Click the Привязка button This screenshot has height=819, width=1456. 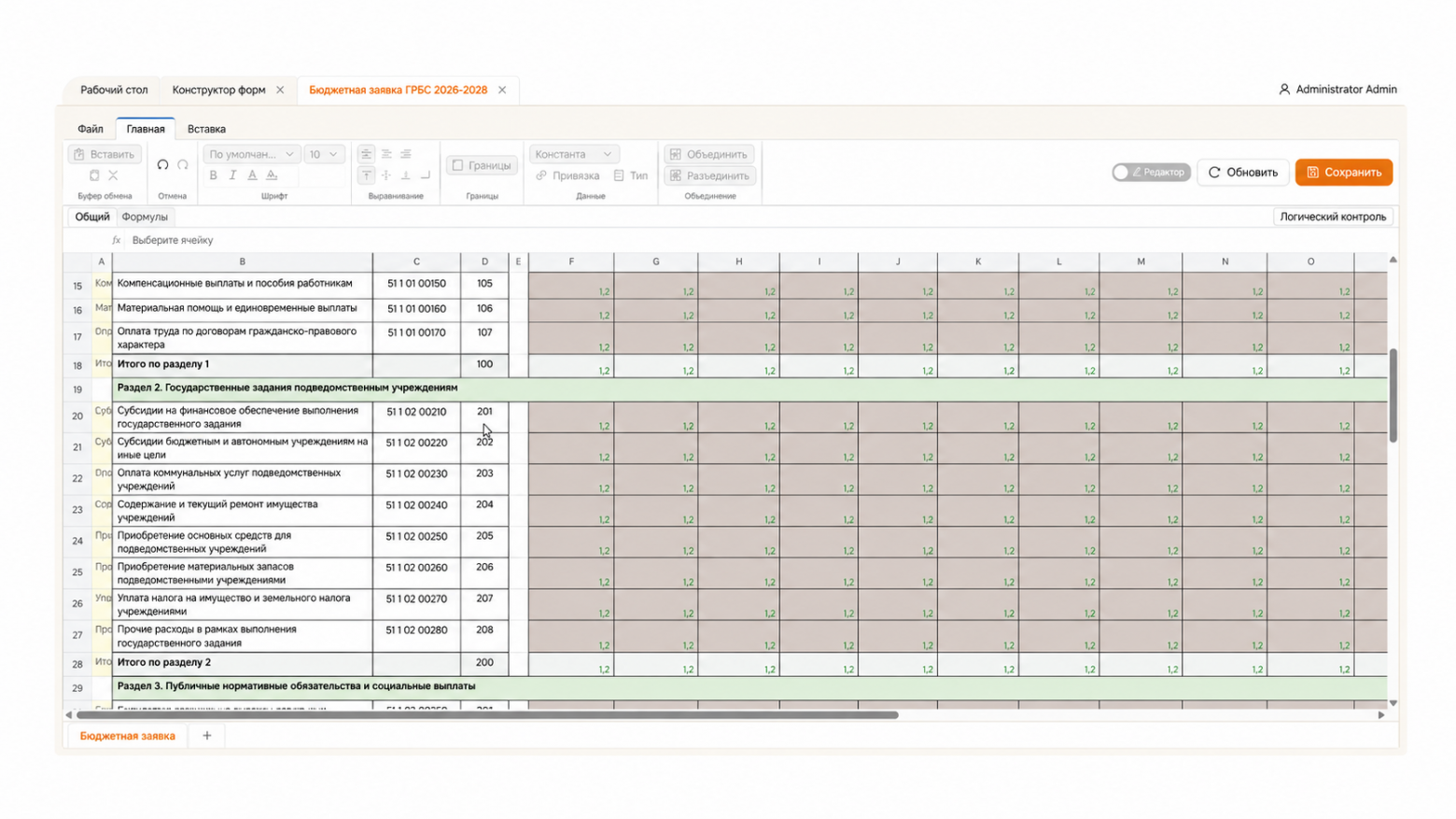567,176
